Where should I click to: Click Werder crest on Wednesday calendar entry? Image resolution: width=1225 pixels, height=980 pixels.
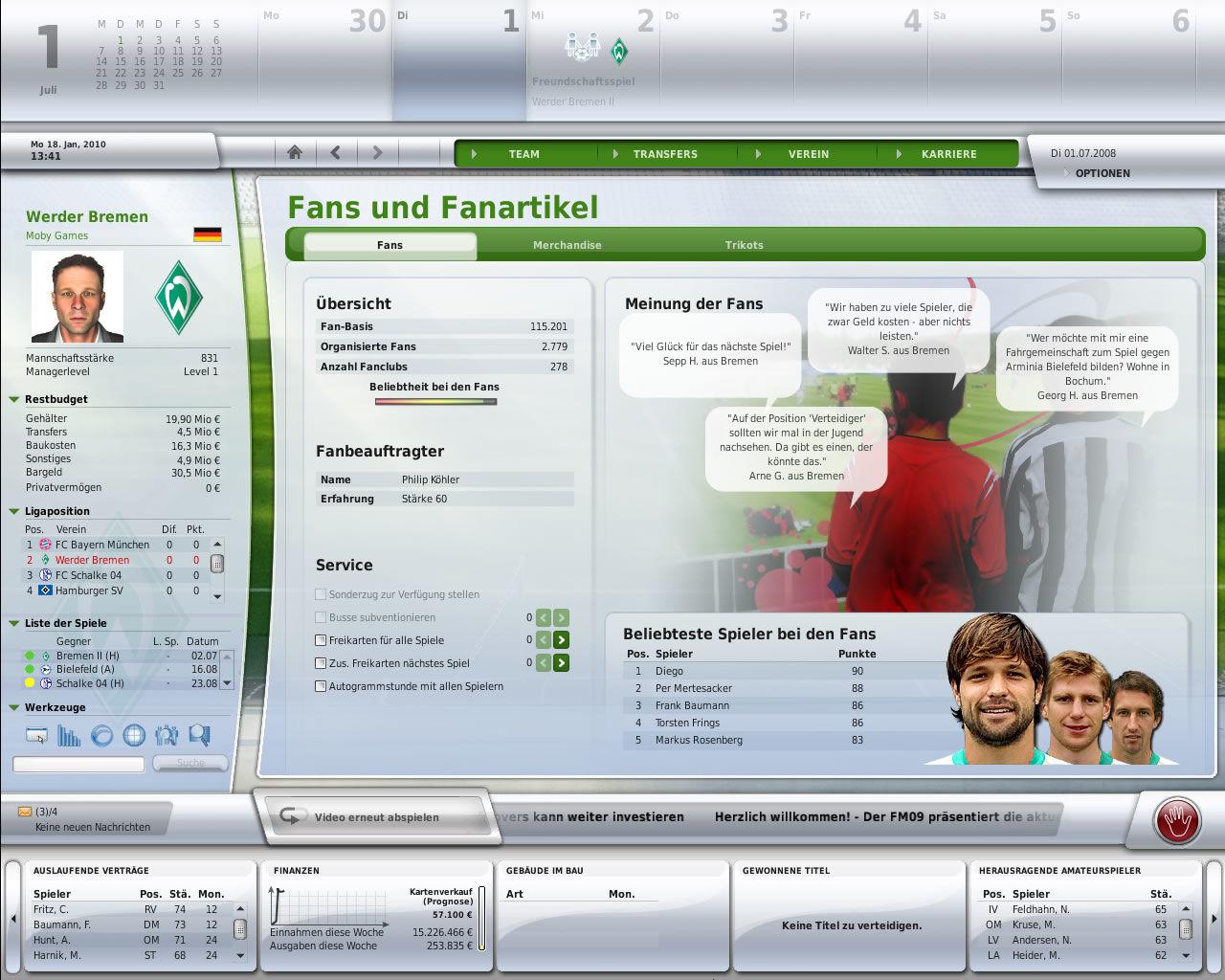point(619,51)
